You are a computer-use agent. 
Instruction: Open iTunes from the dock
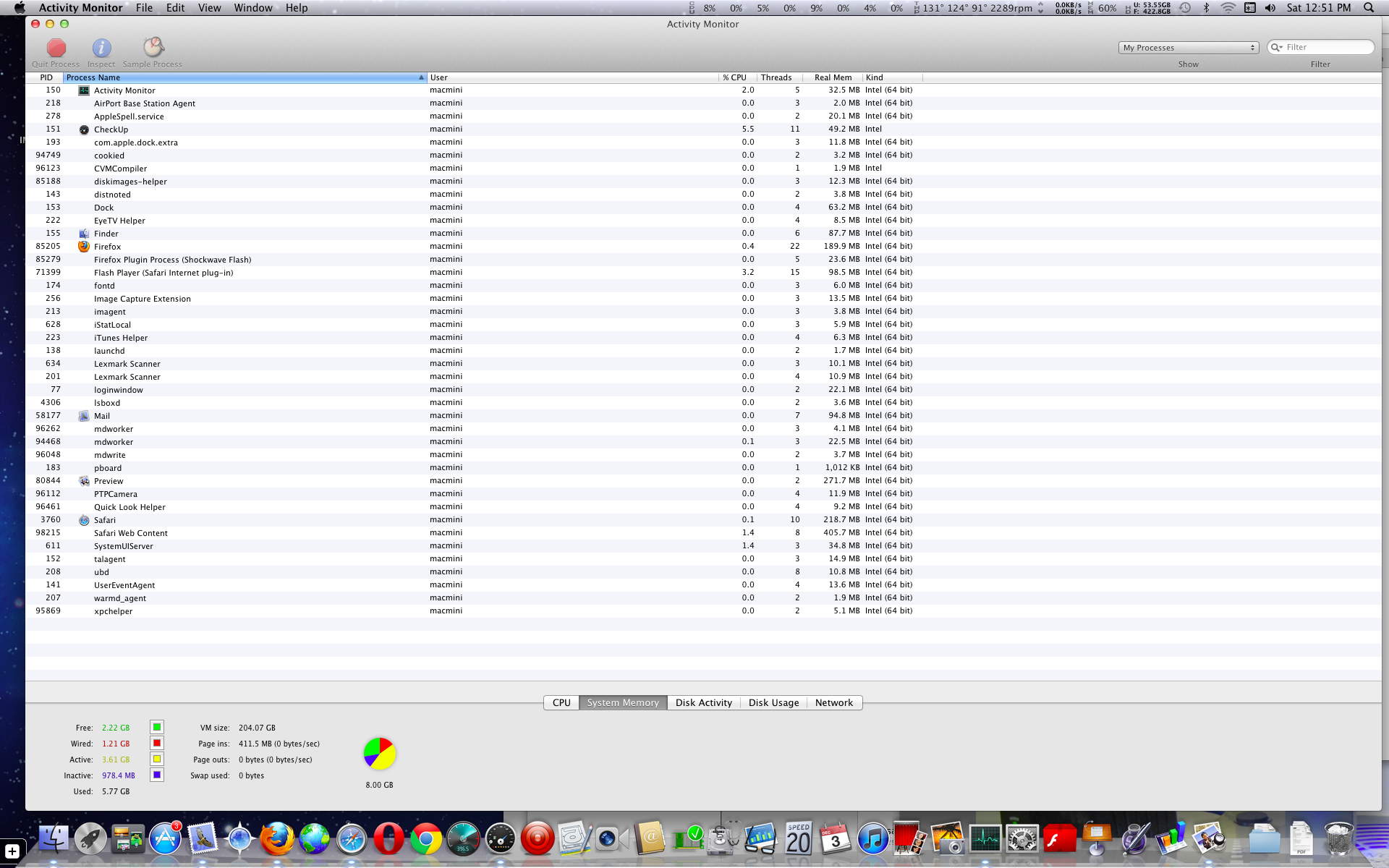(873, 840)
